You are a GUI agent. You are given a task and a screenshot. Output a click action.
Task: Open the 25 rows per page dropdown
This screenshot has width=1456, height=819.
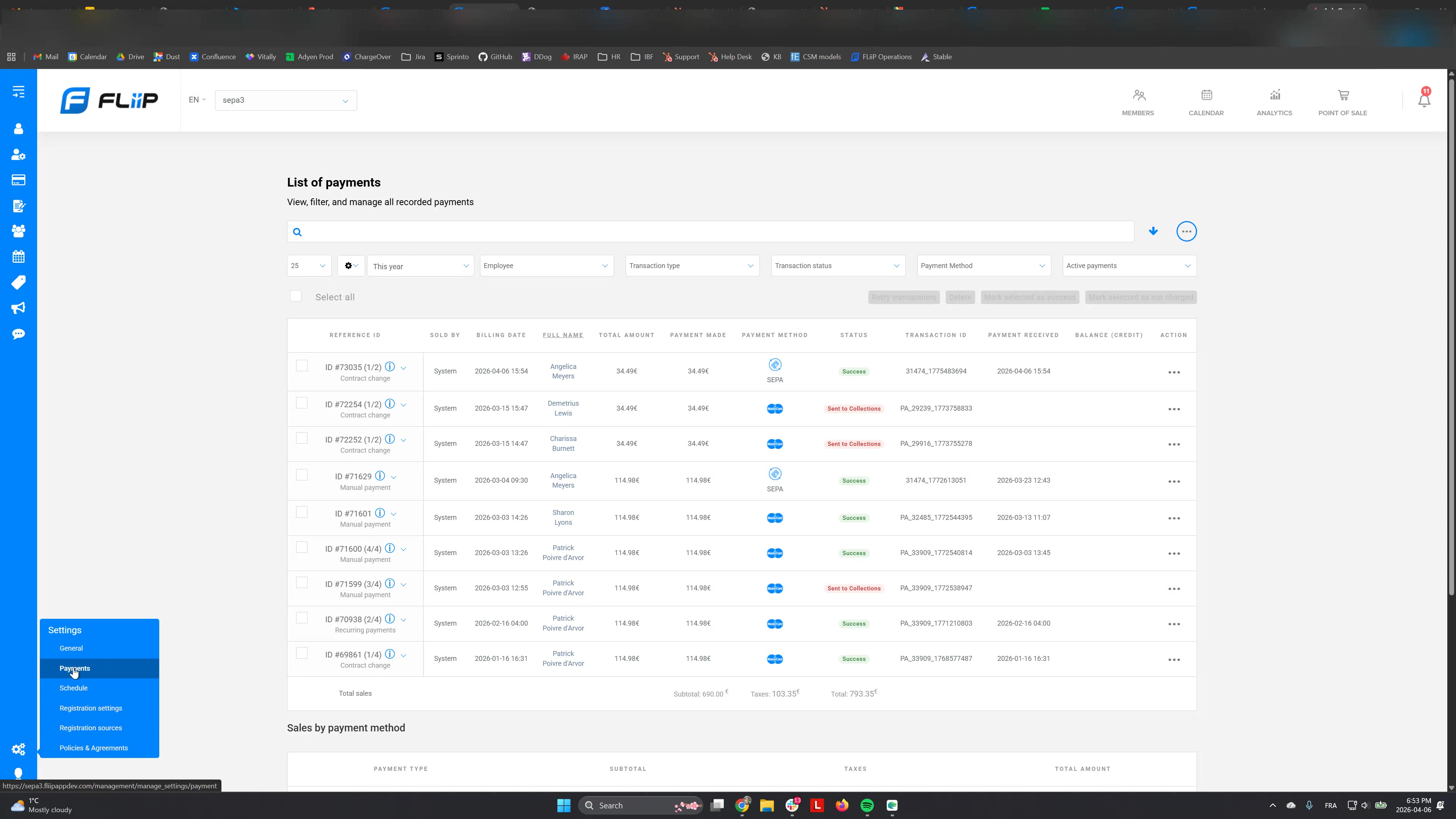(x=309, y=266)
